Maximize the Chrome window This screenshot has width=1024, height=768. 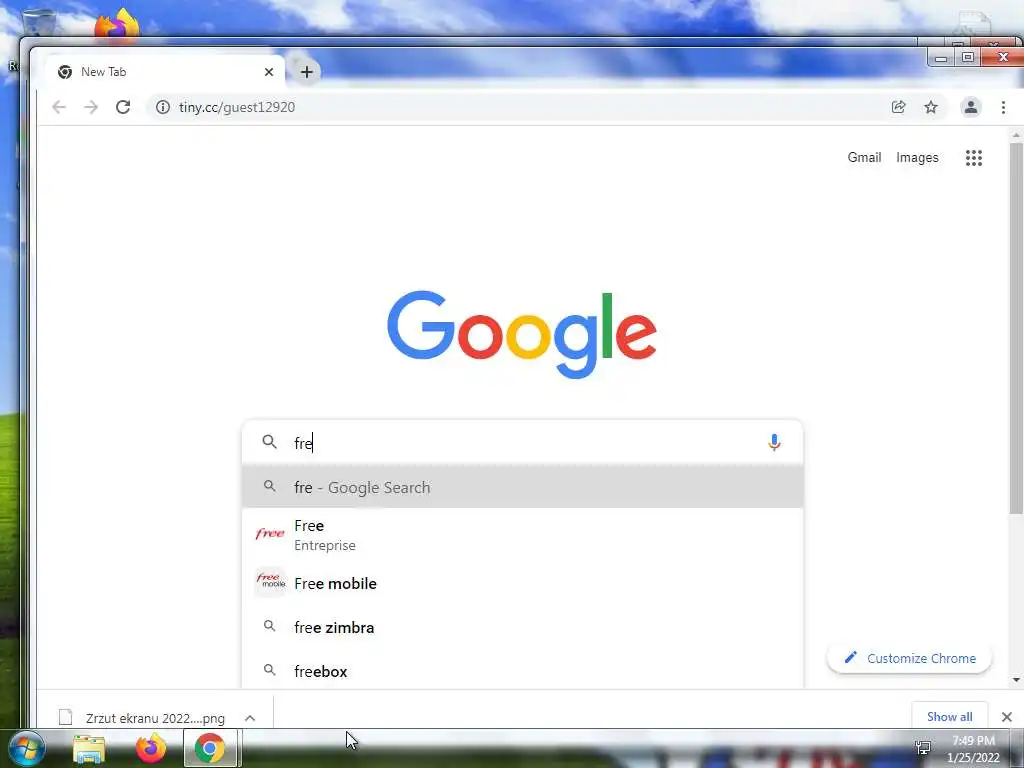pyautogui.click(x=968, y=57)
